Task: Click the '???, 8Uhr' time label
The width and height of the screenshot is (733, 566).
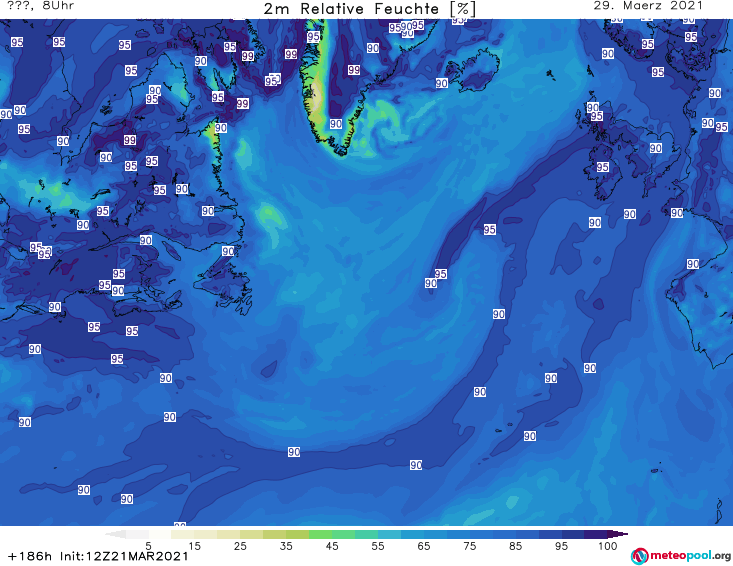Action: point(41,6)
